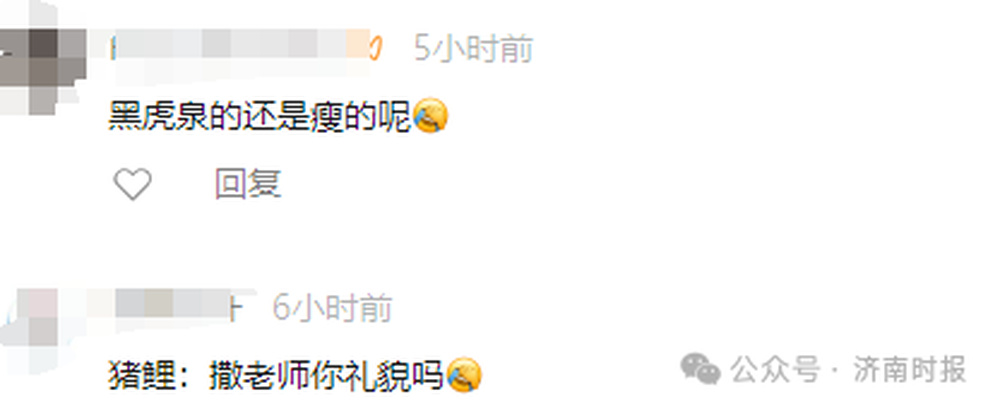This screenshot has height=411, width=1000.
Task: Click the comment text 黑虎泉的还是瘦的呢
Action: click(260, 116)
